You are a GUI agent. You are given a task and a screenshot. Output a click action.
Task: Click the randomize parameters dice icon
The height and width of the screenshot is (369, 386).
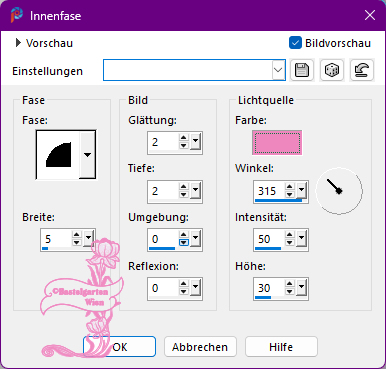tap(332, 70)
